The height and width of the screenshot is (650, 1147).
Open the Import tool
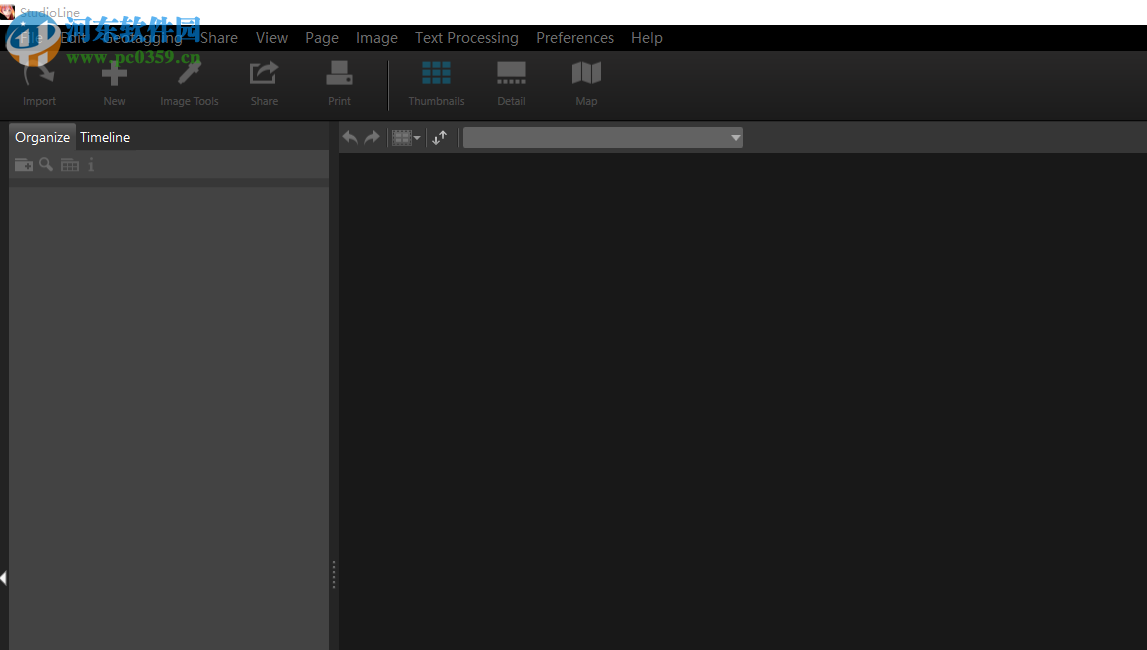tap(39, 84)
